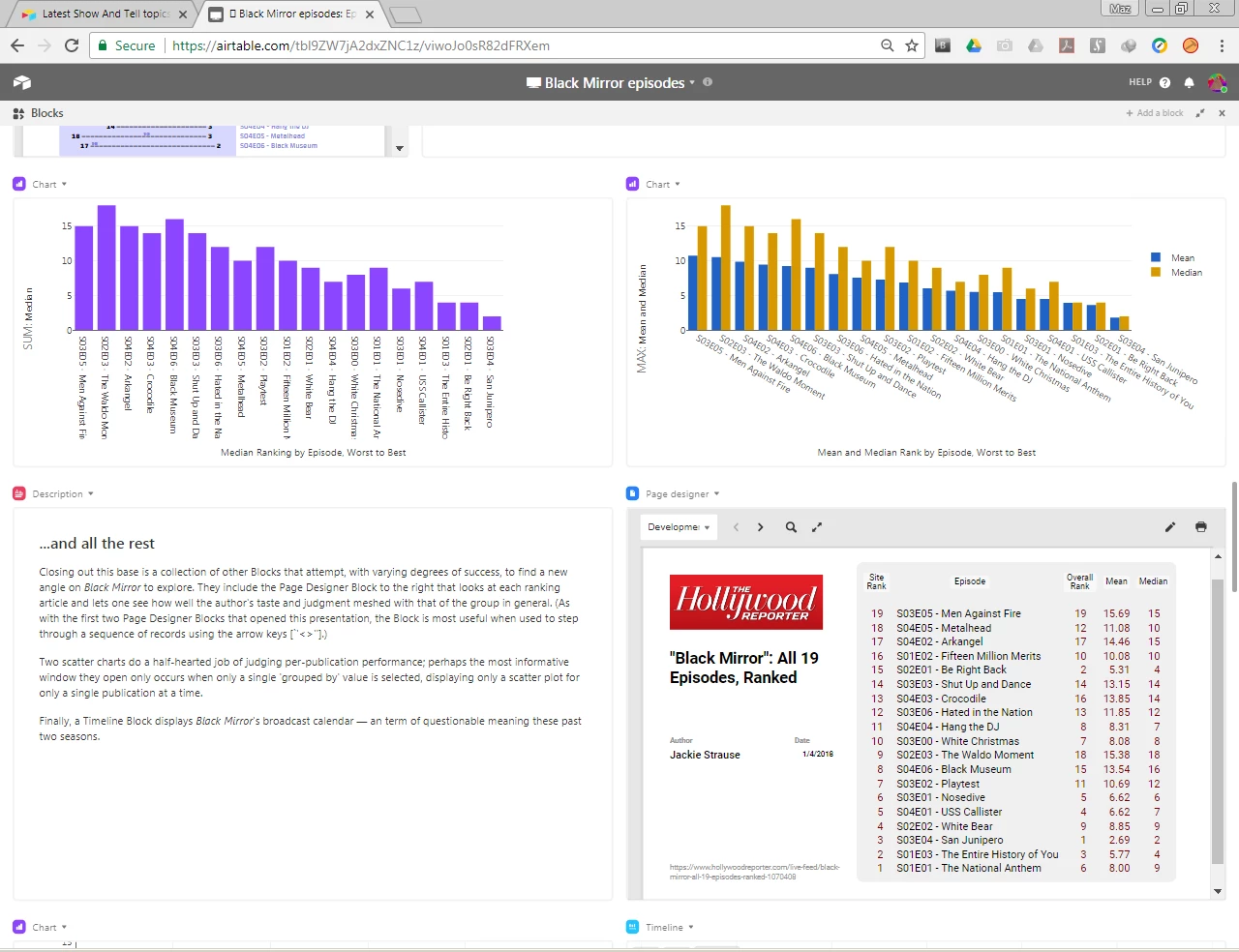
Task: Click the PDF extension icon
Action: 1067,45
